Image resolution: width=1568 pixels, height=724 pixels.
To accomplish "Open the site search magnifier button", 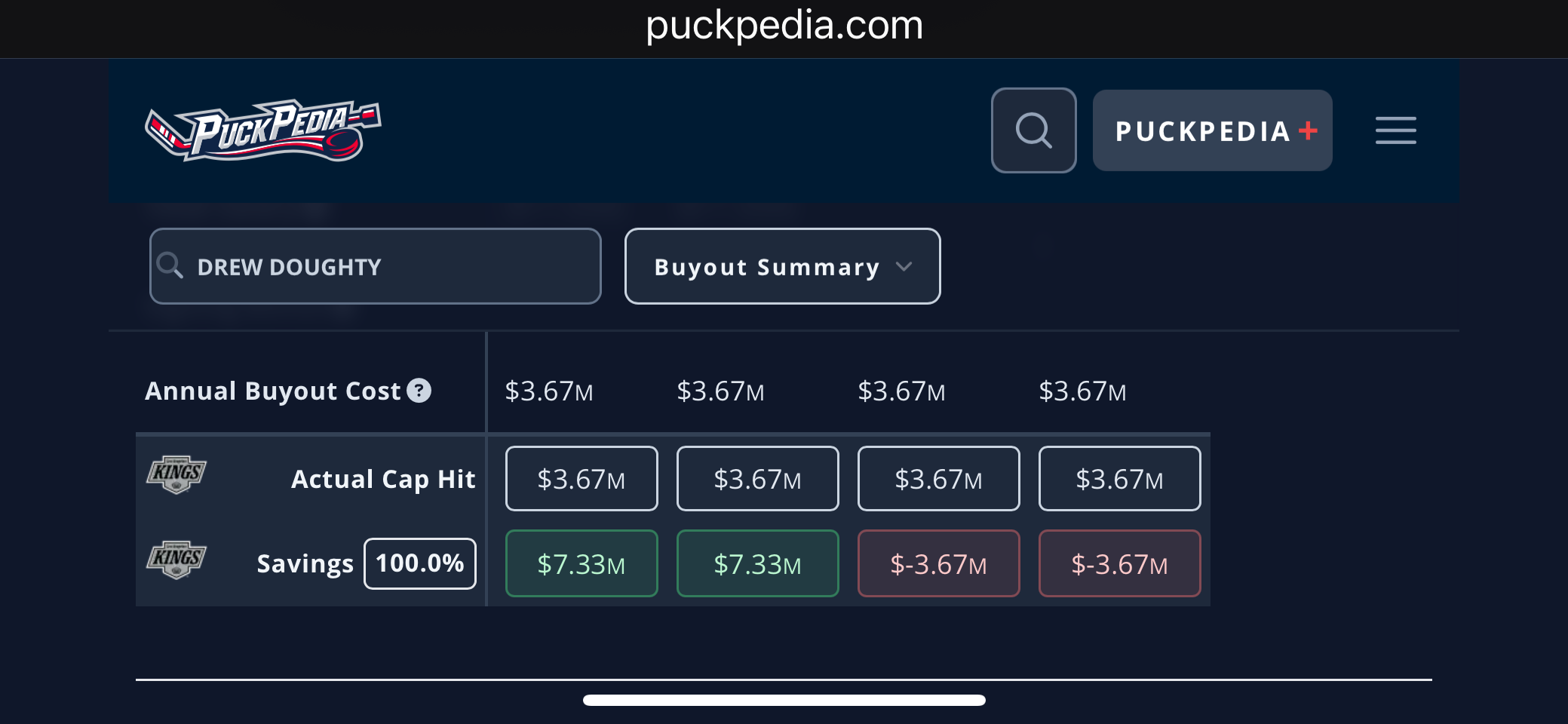I will (1033, 130).
